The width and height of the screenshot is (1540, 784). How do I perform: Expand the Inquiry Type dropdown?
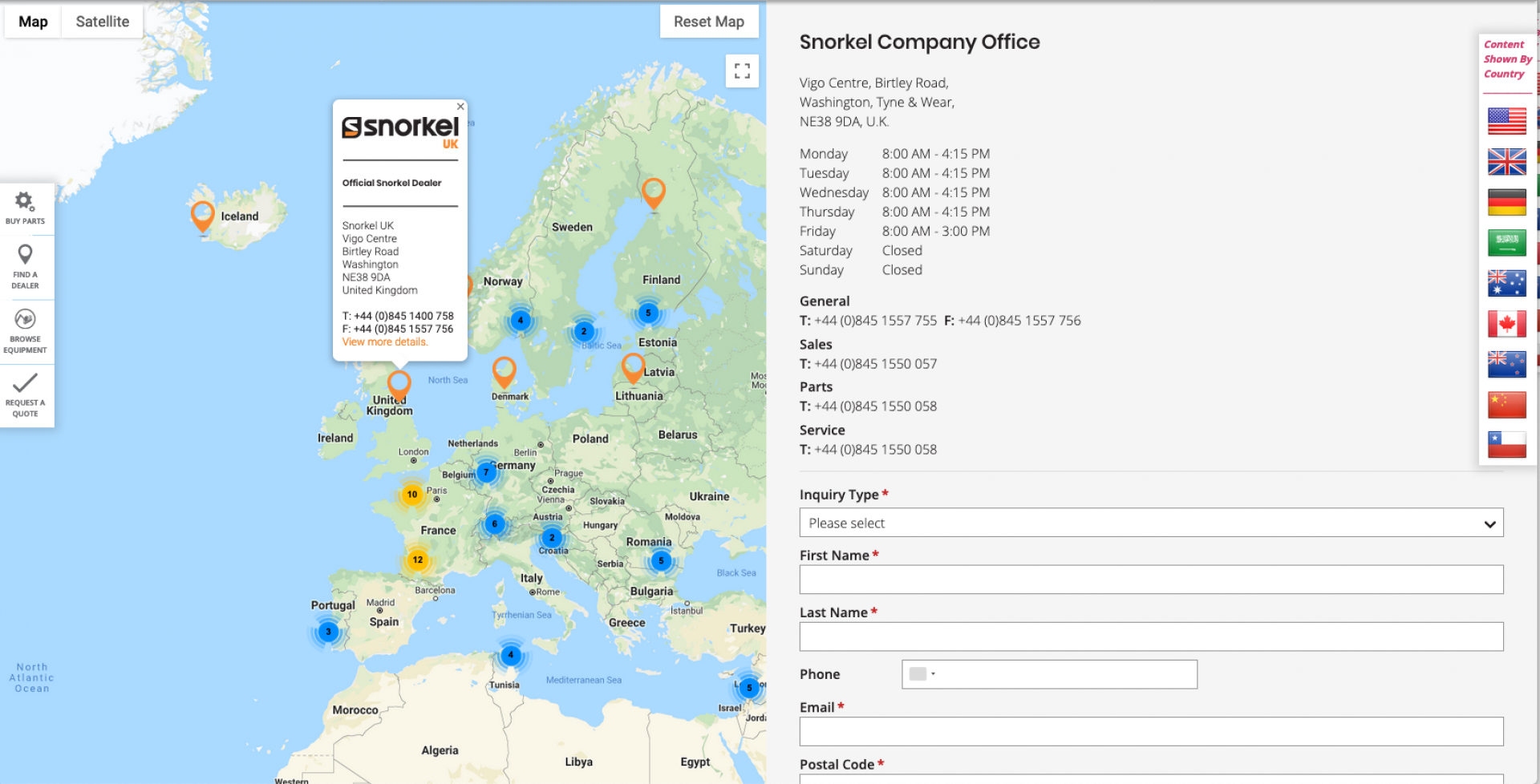coord(1150,523)
